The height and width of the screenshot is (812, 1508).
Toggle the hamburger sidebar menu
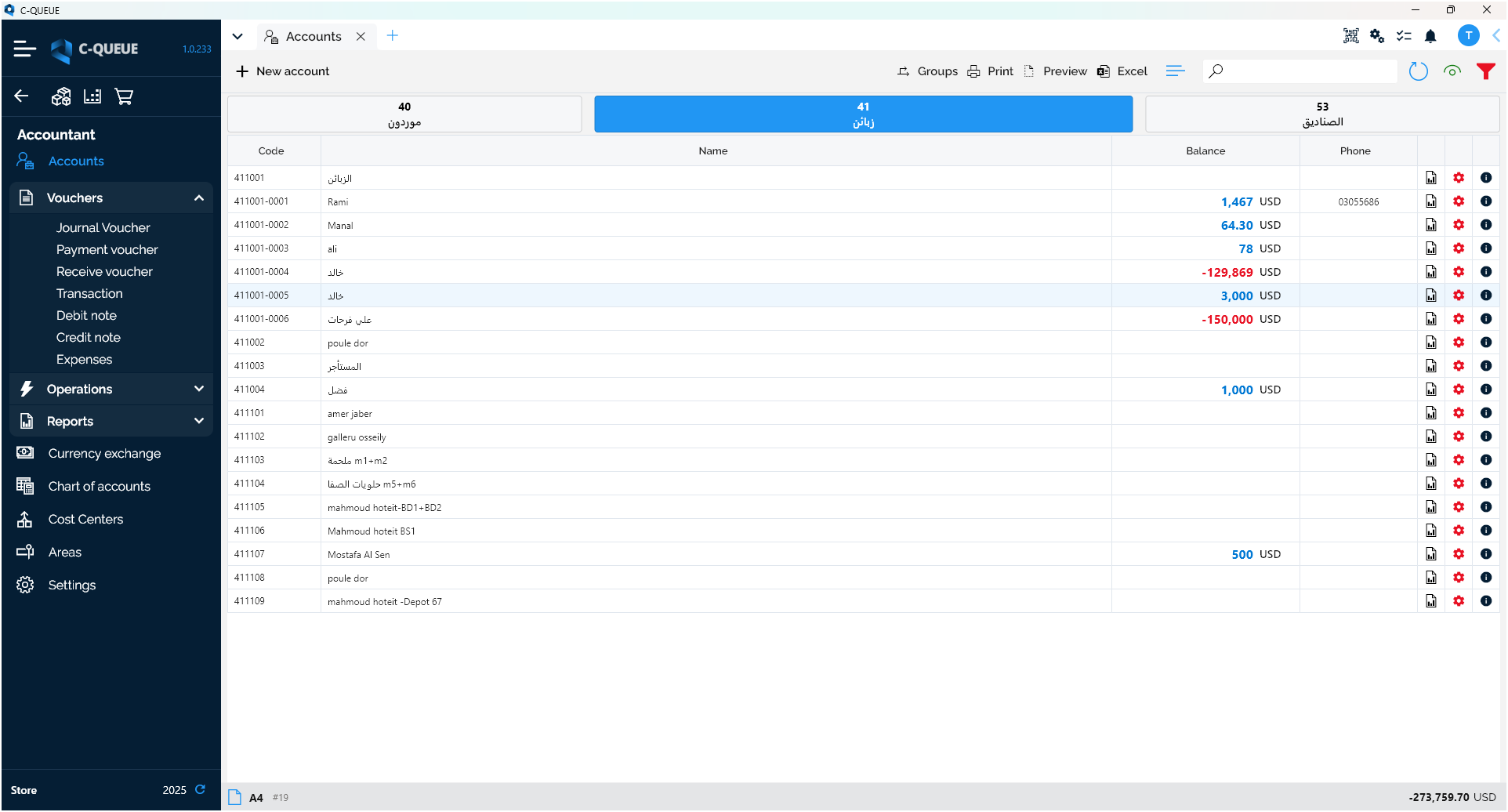(25, 49)
